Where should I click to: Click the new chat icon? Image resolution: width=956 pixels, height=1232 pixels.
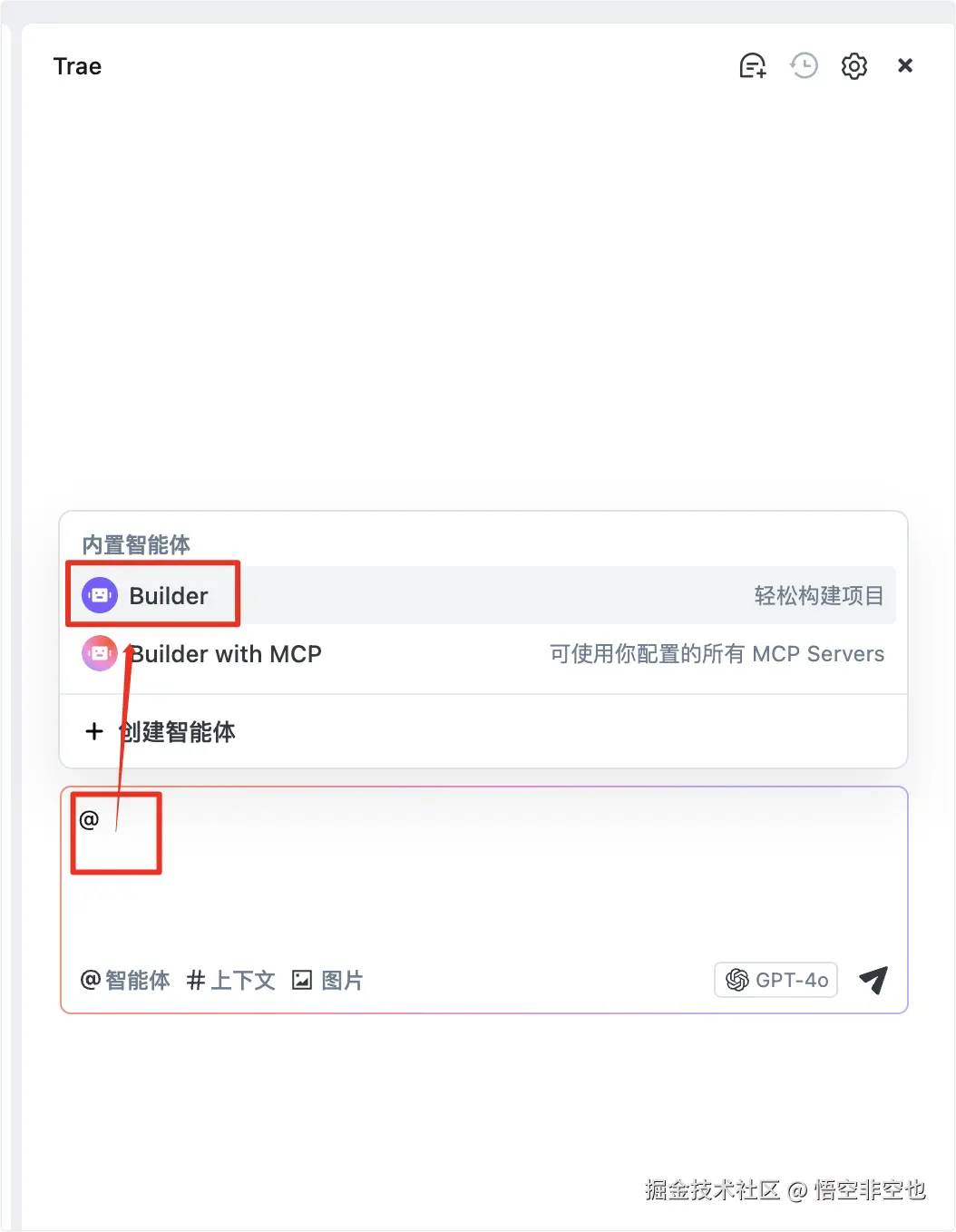tap(753, 66)
